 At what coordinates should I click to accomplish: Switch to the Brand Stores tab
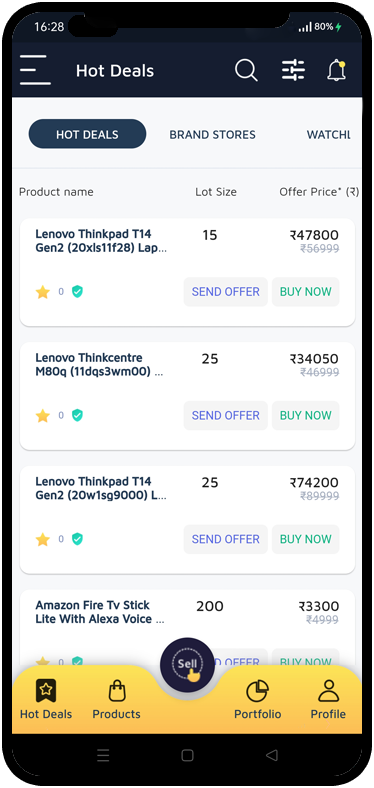212,135
